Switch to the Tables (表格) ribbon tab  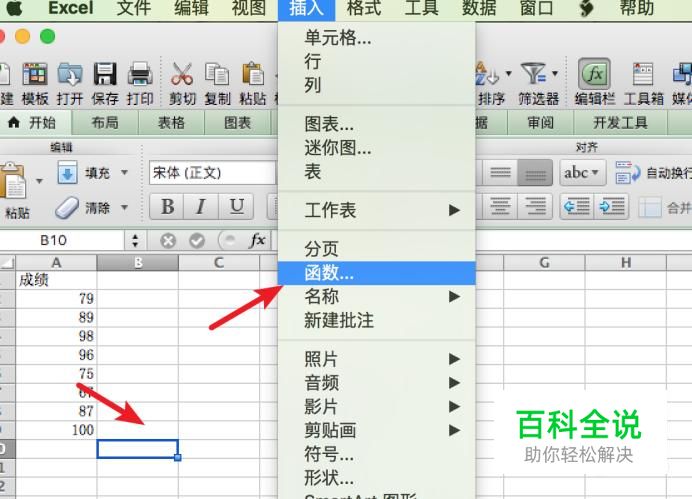(x=171, y=123)
